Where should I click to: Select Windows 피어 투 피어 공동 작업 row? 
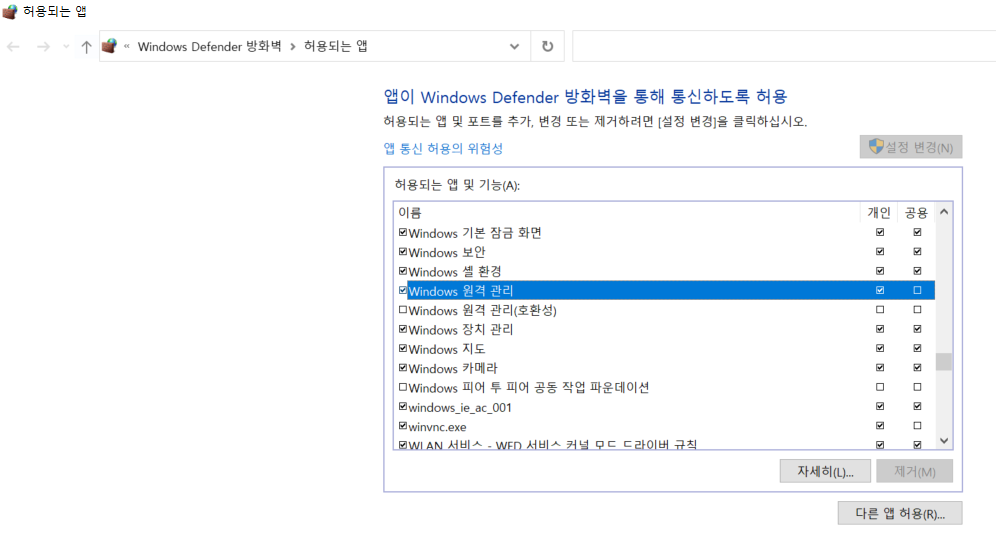coord(664,387)
